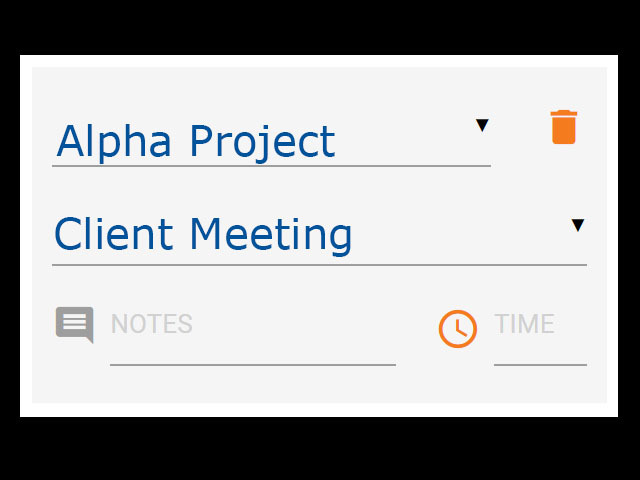Click the black triangle beside Alpha Project
The height and width of the screenshot is (480, 640).
tap(482, 125)
